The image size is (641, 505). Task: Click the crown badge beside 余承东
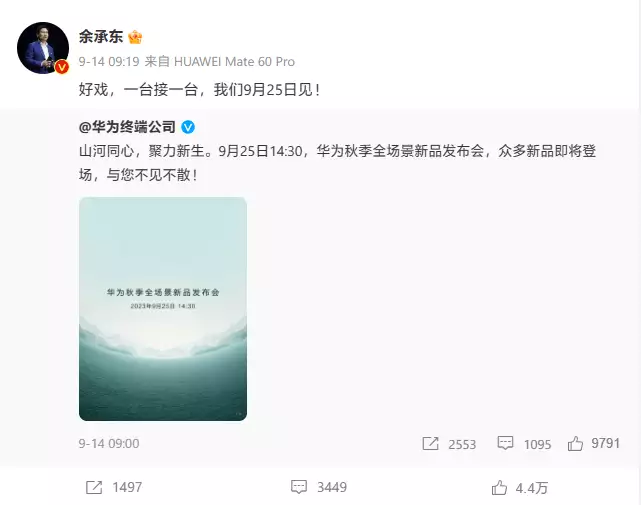(135, 37)
